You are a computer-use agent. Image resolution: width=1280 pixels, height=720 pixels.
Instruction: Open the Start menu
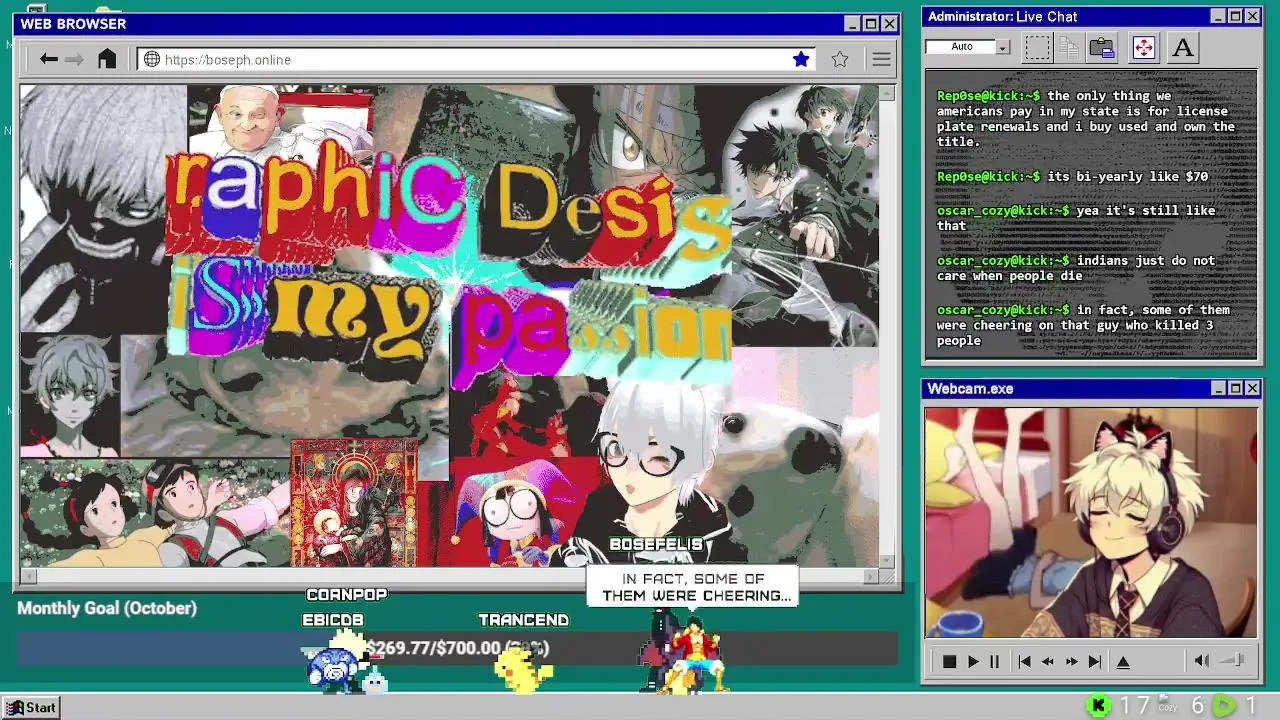32,707
